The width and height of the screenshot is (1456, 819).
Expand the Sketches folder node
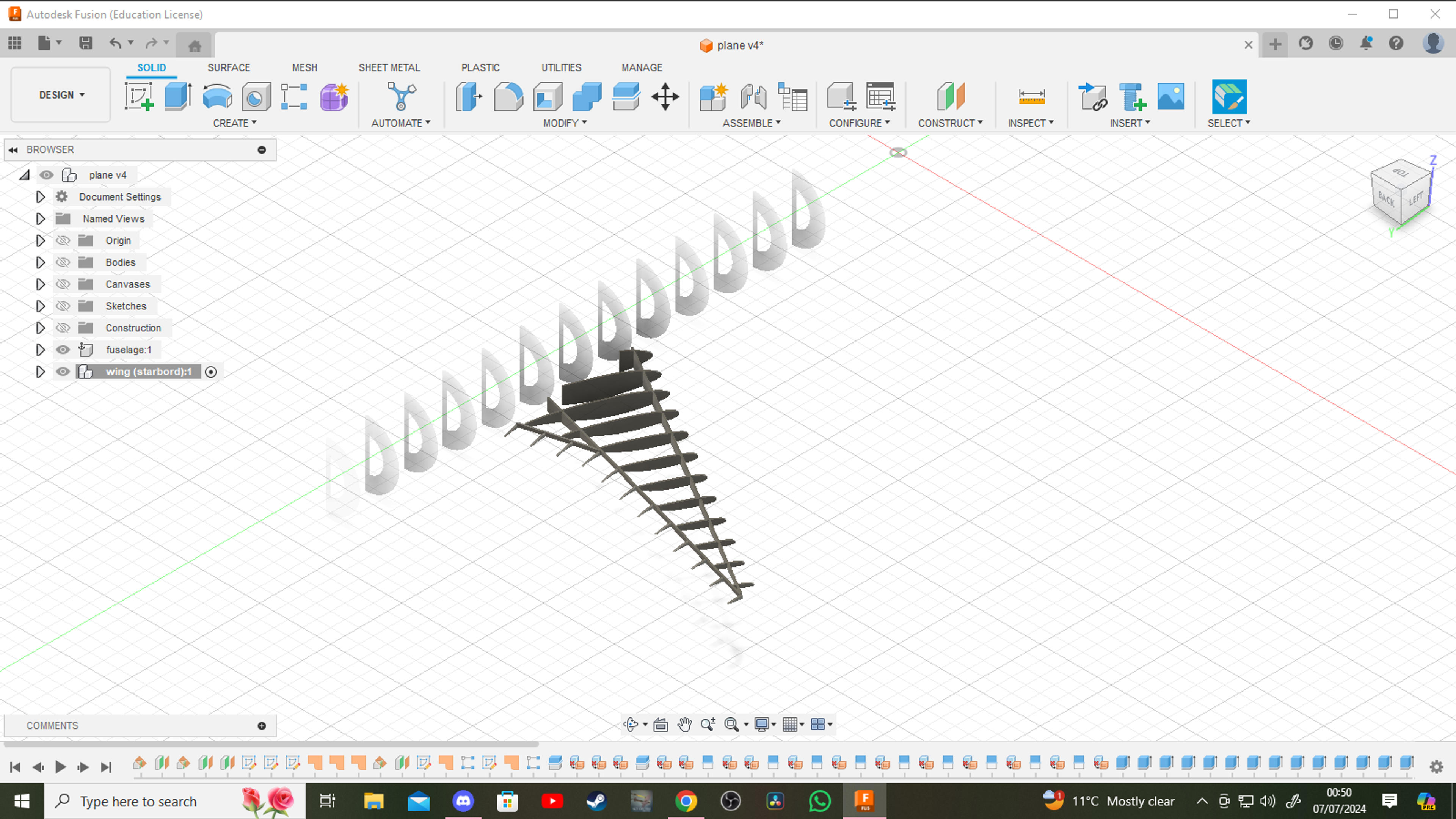click(40, 306)
